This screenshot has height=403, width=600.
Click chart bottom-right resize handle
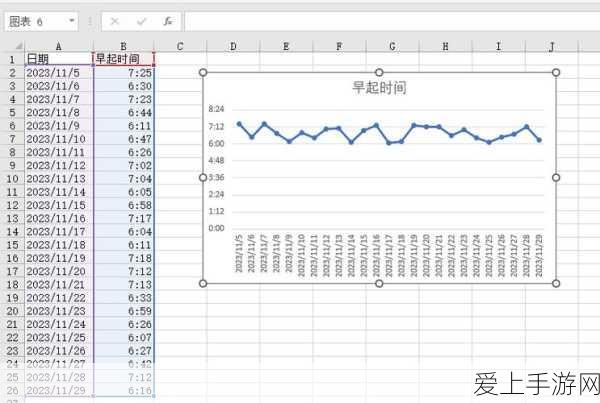[x=556, y=283]
